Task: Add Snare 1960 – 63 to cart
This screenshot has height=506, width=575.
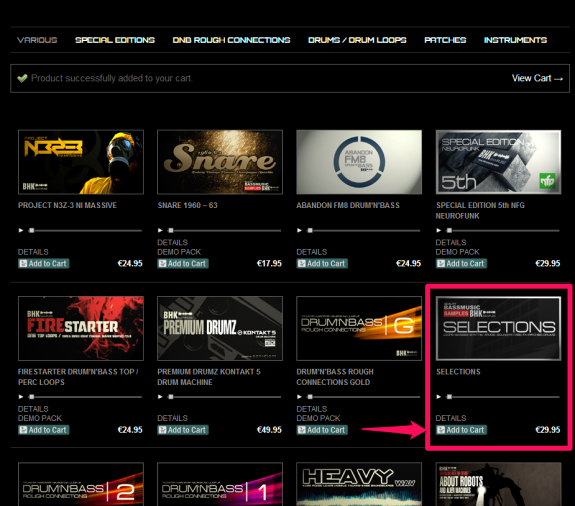Action: coord(183,264)
